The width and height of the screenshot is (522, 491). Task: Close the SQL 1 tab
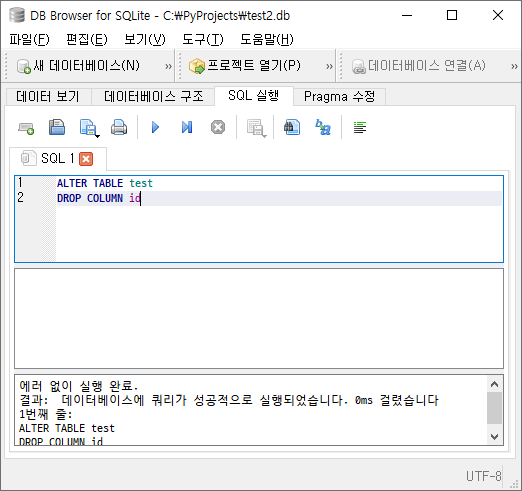pyautogui.click(x=86, y=159)
